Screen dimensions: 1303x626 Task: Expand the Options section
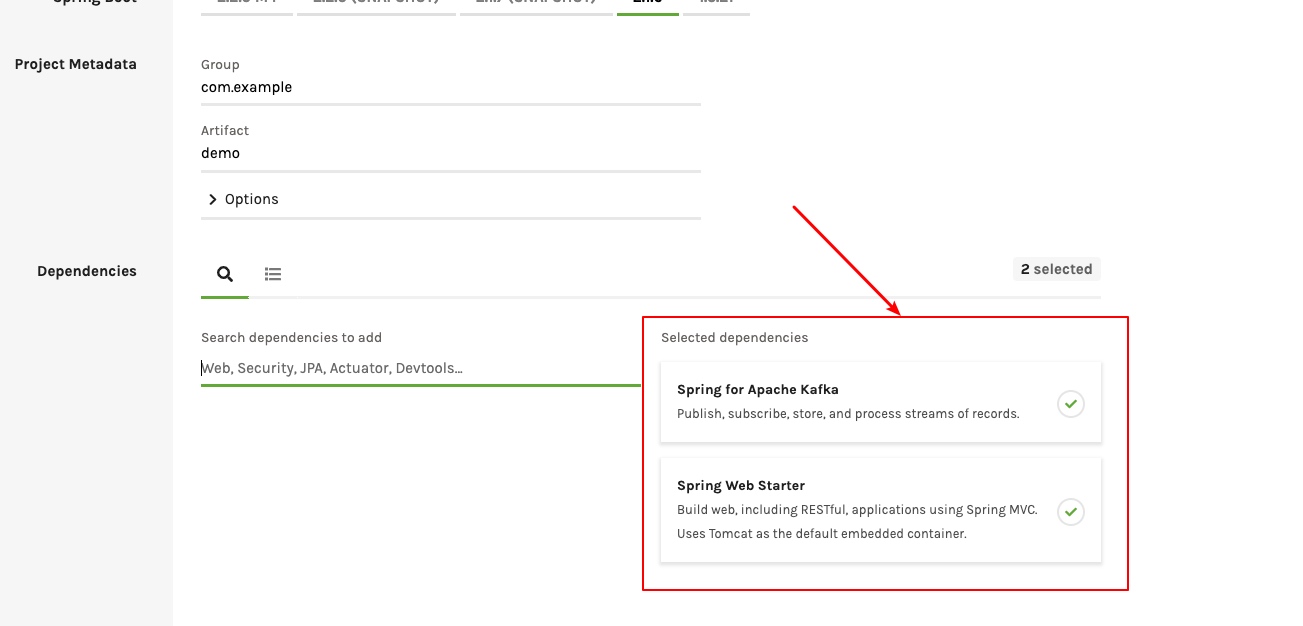click(x=243, y=199)
